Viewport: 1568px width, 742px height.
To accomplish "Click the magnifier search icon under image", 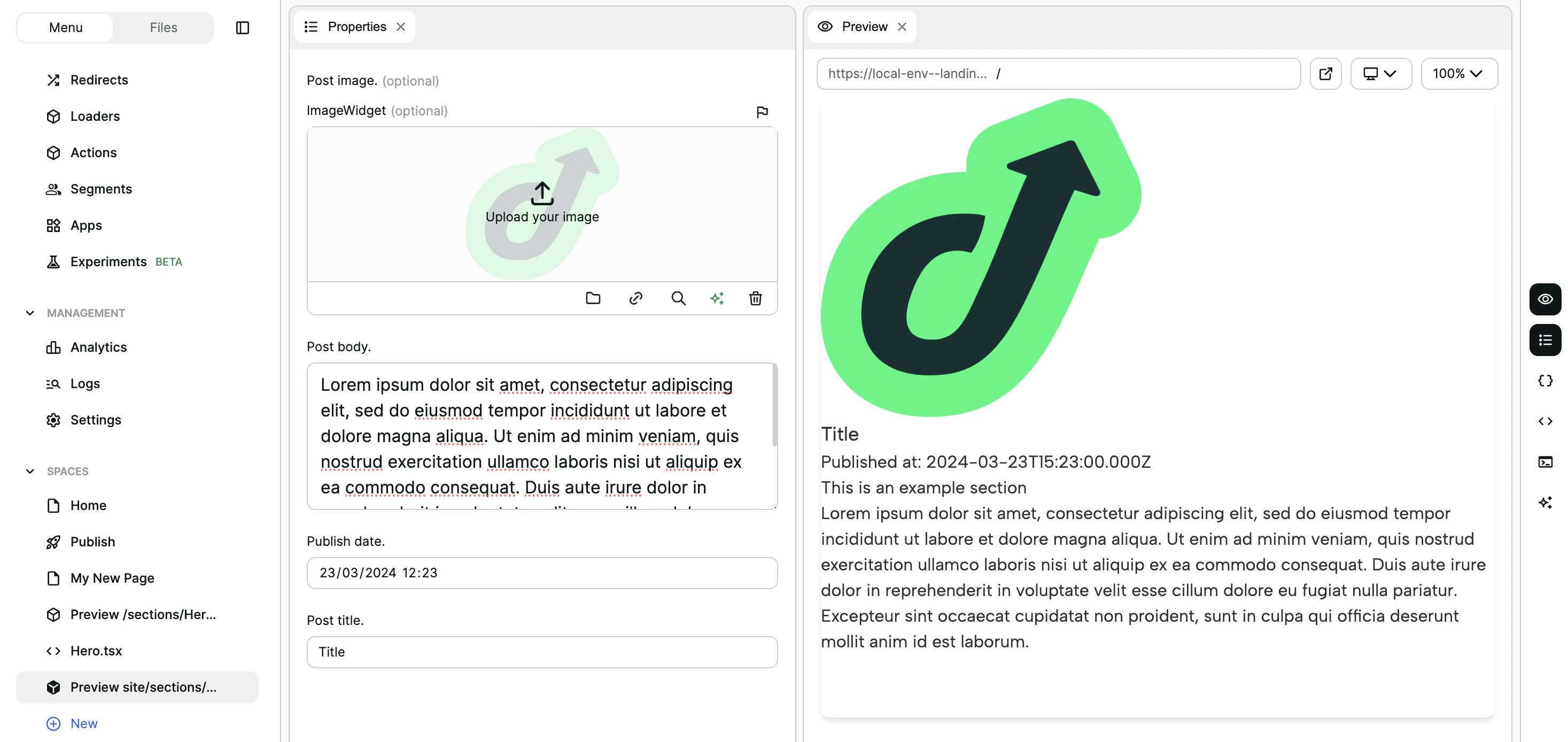I will pyautogui.click(x=678, y=298).
